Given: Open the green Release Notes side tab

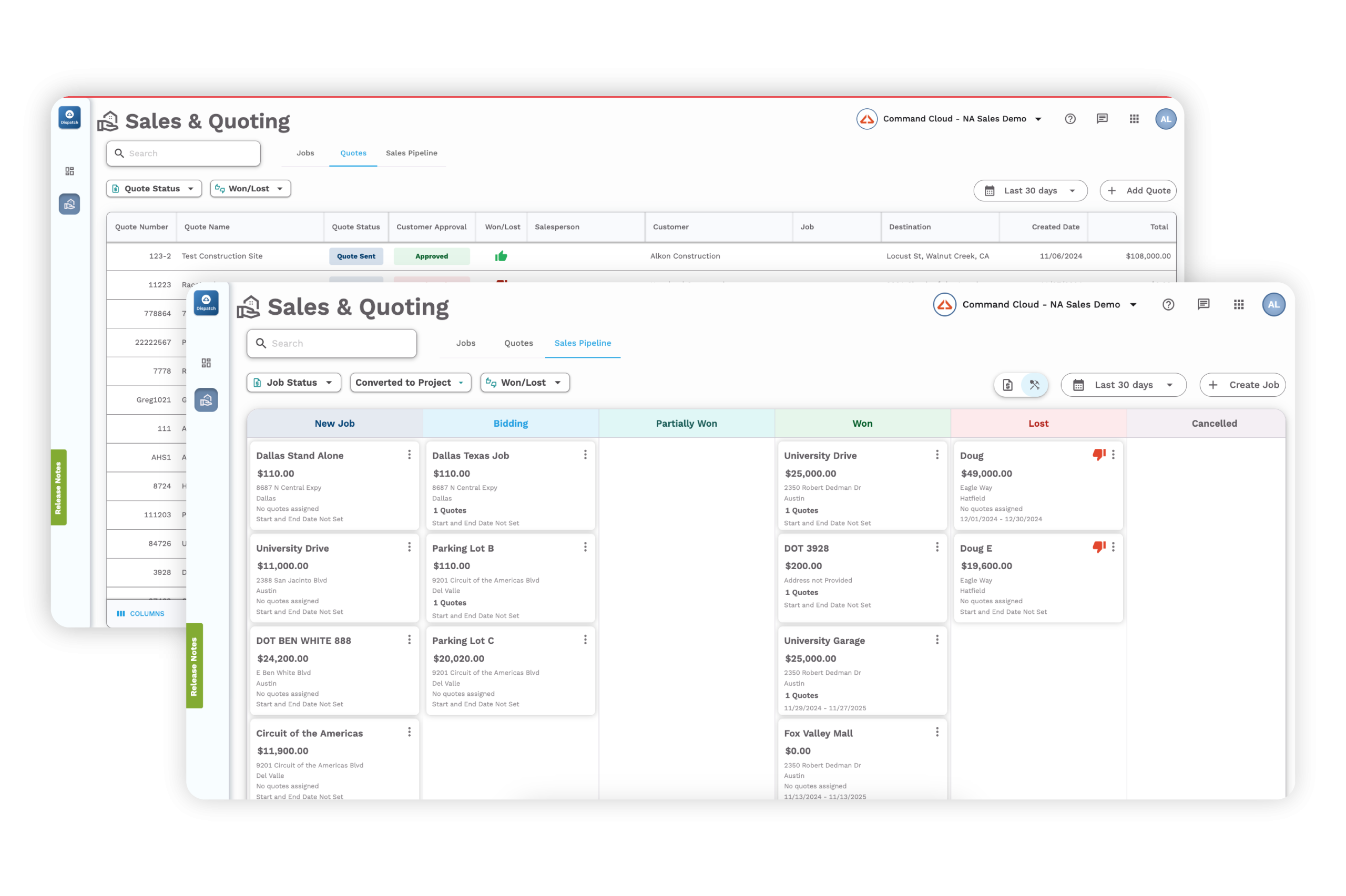Looking at the screenshot, I should click(195, 666).
